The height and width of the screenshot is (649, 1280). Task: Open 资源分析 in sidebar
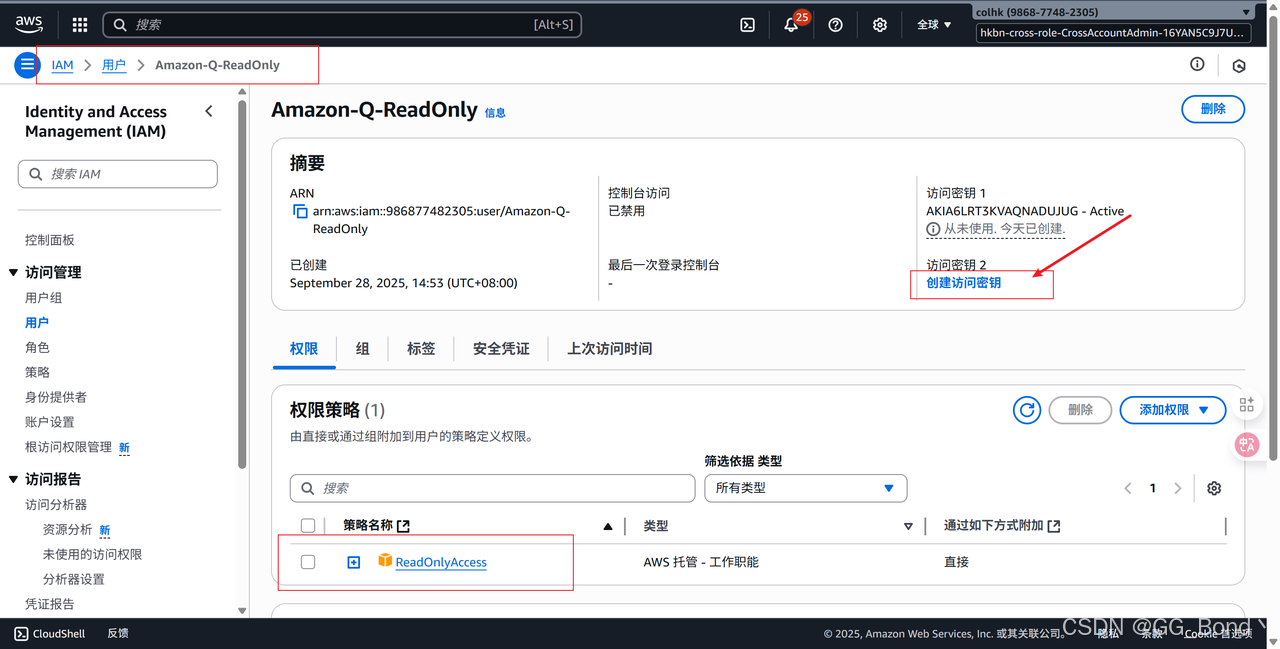(x=67, y=529)
